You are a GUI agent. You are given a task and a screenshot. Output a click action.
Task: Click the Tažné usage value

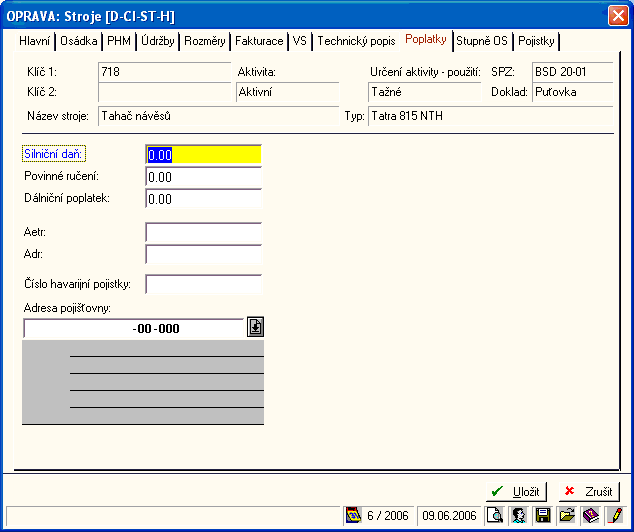coord(425,92)
